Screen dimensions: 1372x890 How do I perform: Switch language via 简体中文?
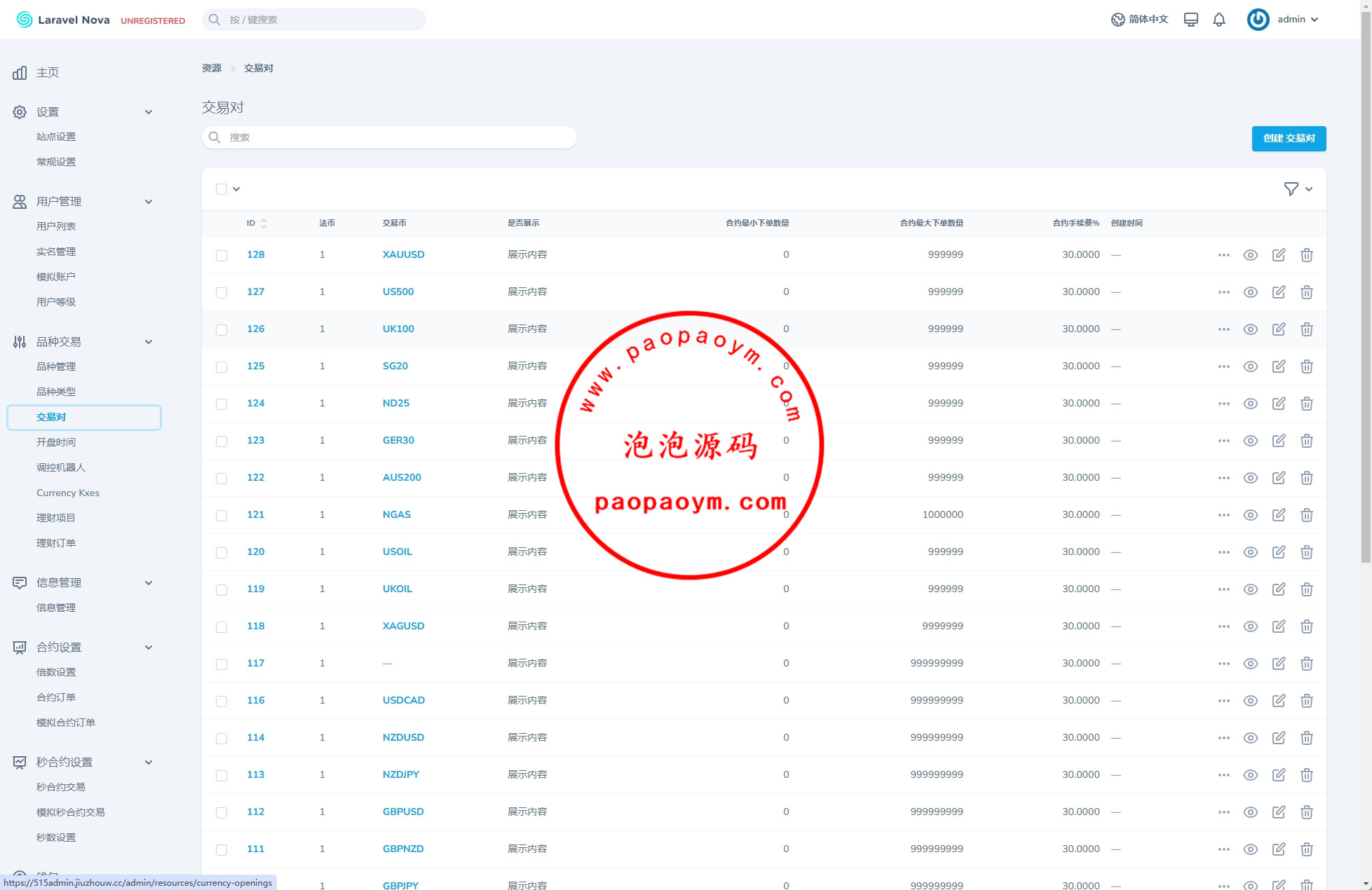(x=1139, y=20)
